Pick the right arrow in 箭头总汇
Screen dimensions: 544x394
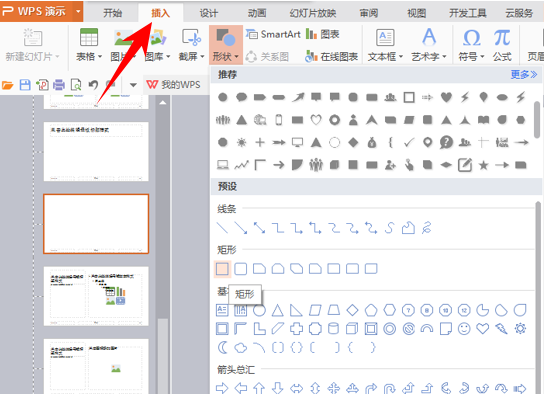pyautogui.click(x=222, y=388)
